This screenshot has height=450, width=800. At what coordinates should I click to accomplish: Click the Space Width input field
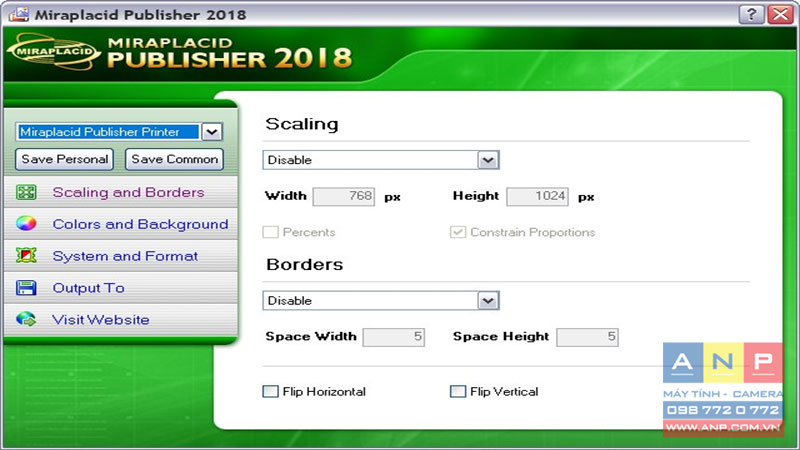click(393, 337)
